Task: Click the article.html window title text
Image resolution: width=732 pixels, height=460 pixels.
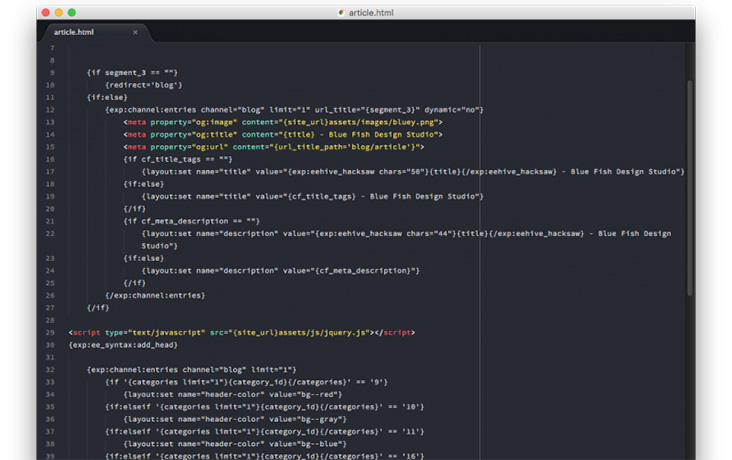Action: [371, 13]
